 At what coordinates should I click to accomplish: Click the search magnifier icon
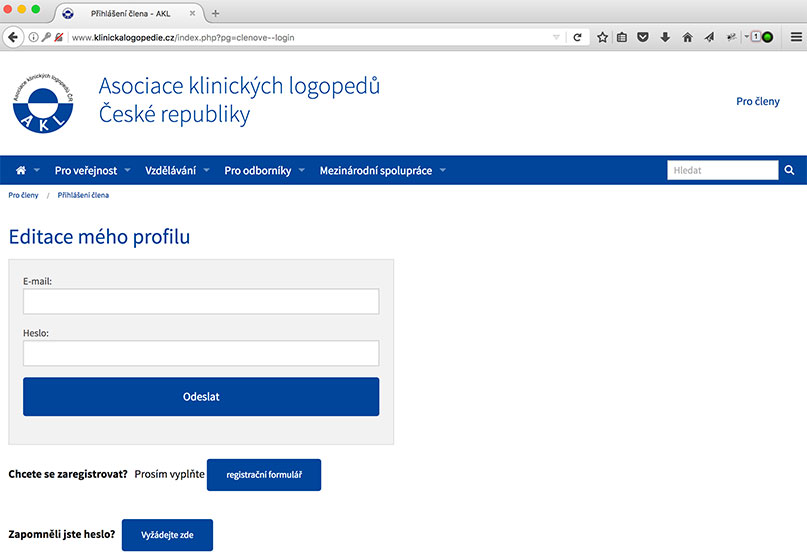[789, 170]
